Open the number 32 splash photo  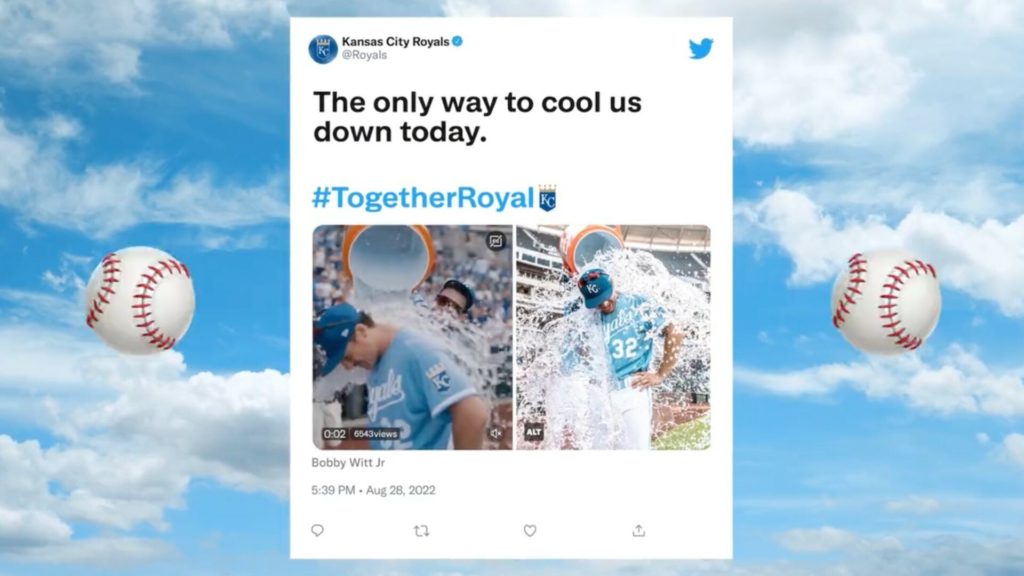coord(613,337)
